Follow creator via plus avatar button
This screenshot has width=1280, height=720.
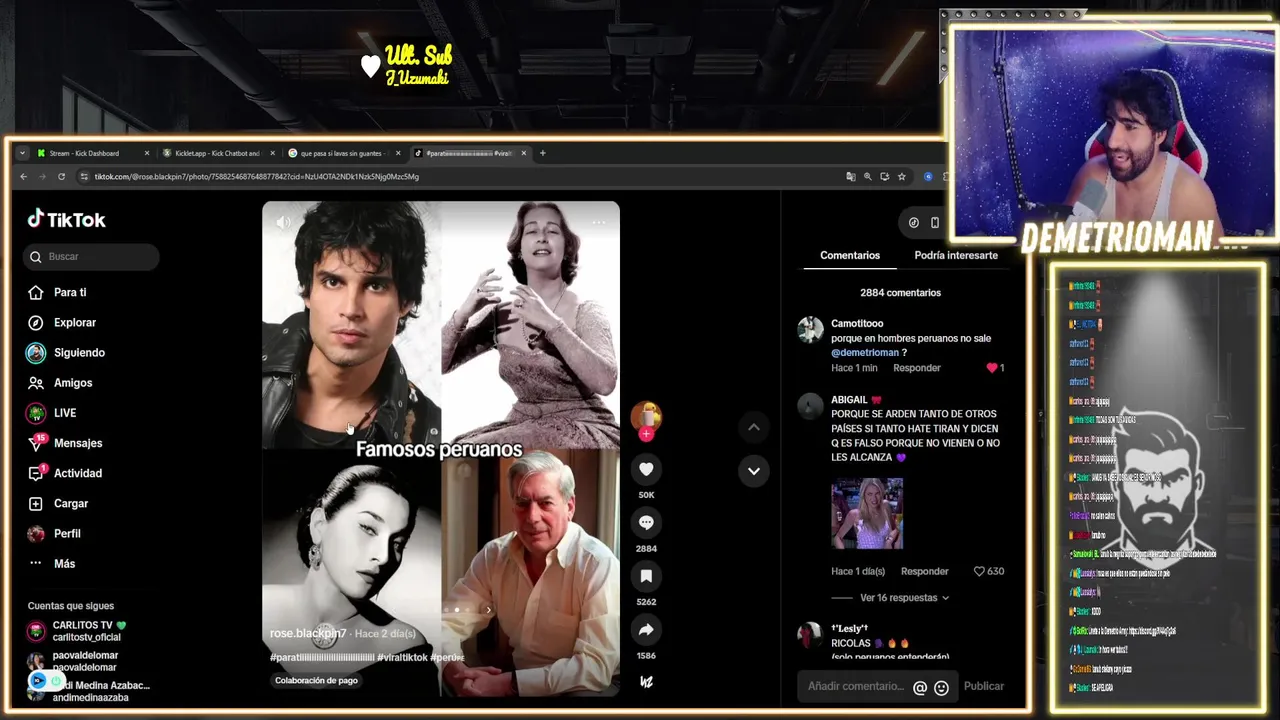tap(646, 434)
